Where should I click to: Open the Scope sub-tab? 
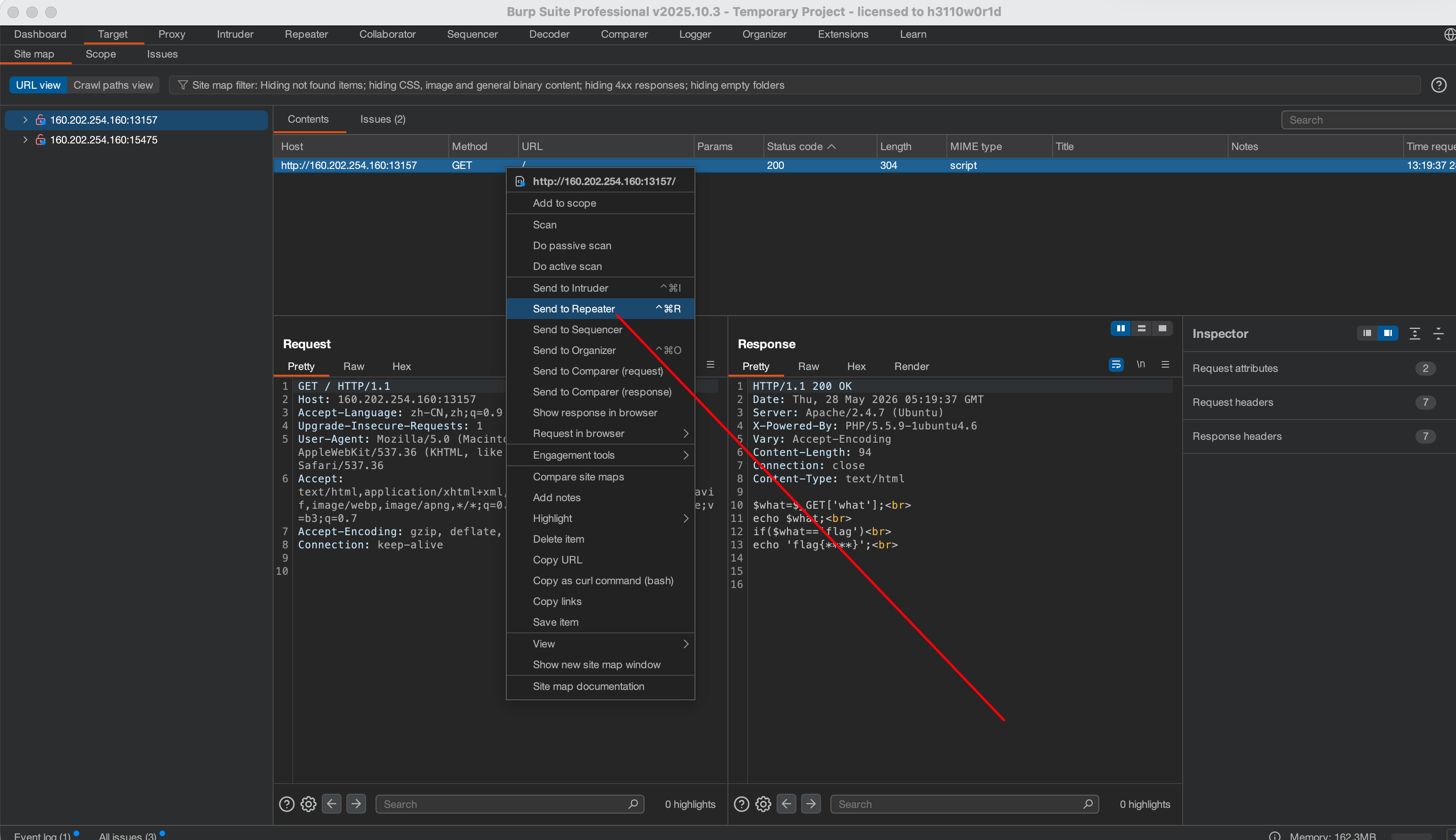pyautogui.click(x=101, y=54)
